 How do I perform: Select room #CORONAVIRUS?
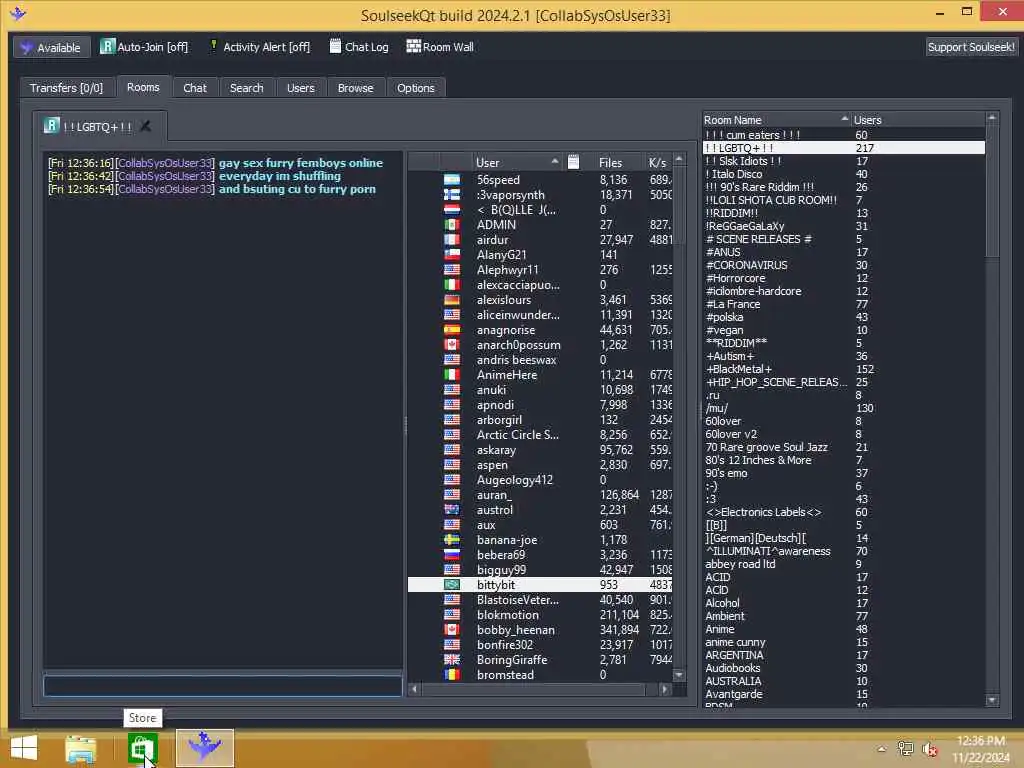[843, 265]
